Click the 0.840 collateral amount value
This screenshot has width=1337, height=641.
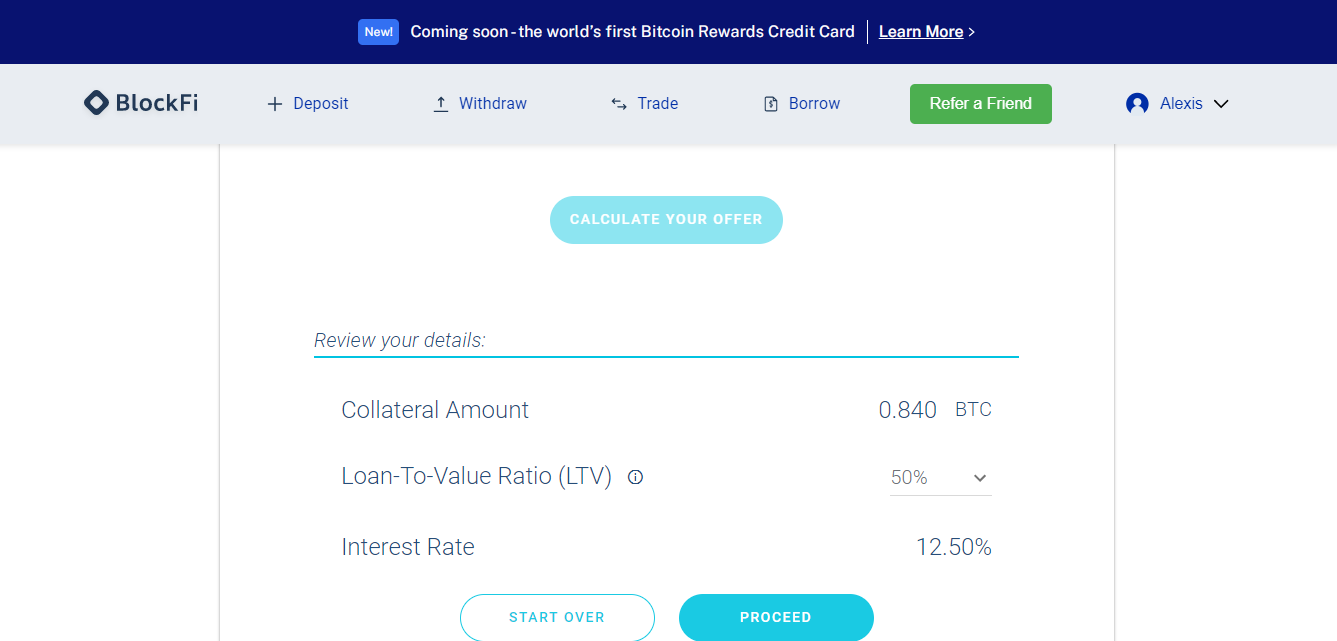click(907, 410)
